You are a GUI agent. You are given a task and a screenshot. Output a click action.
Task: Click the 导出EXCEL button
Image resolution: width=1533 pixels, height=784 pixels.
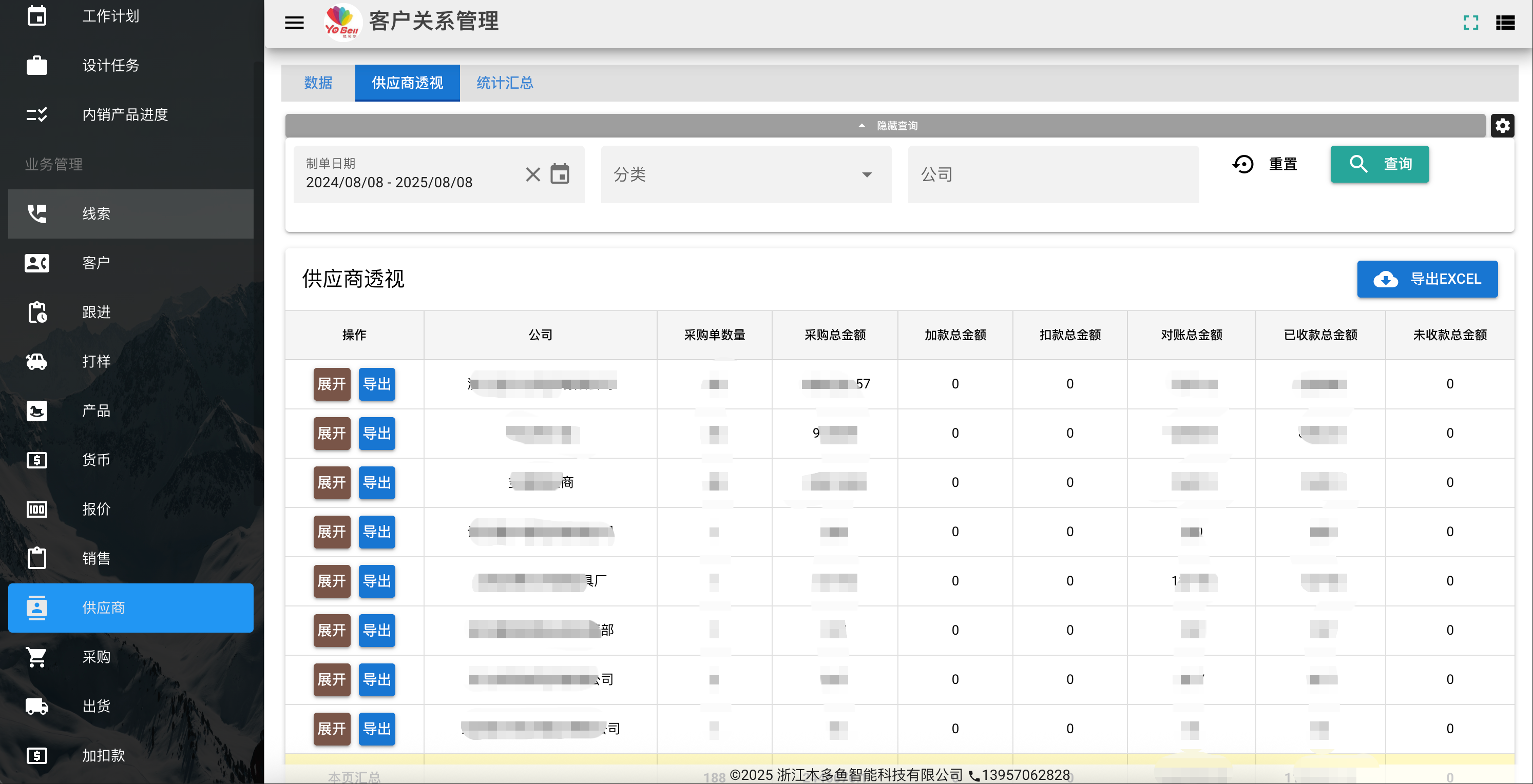tap(1427, 279)
